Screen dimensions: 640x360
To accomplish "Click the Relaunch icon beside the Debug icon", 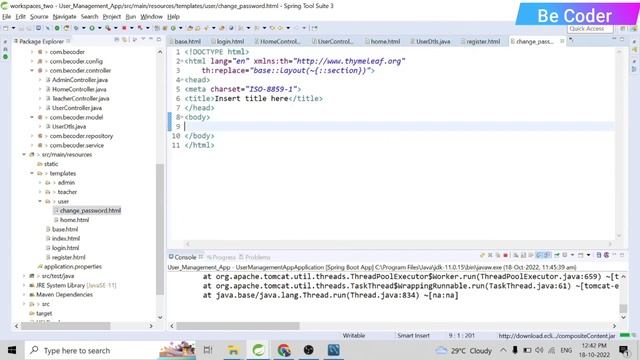I will 66,28.
